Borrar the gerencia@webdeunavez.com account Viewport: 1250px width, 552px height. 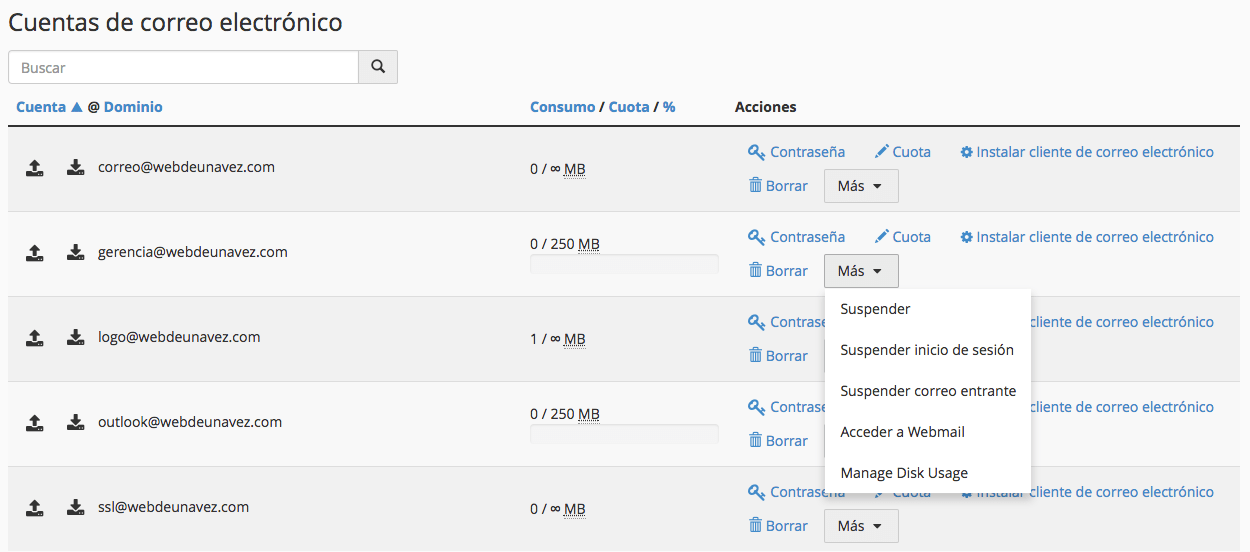click(778, 271)
